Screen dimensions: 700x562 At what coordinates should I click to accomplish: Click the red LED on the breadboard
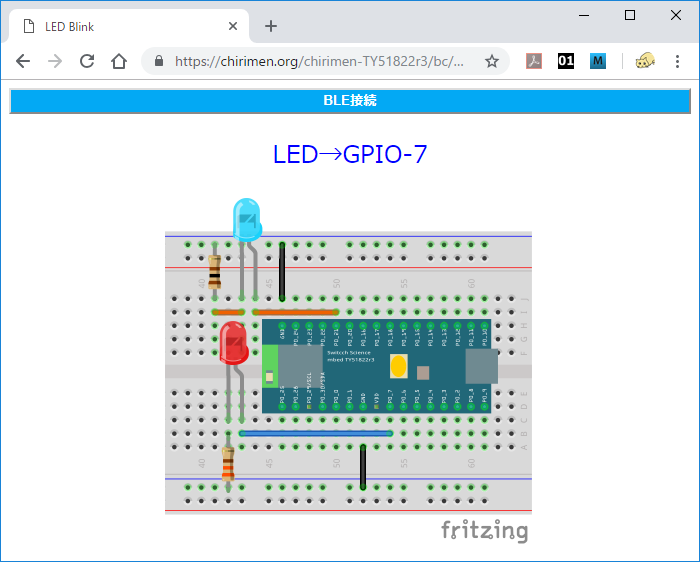[234, 343]
